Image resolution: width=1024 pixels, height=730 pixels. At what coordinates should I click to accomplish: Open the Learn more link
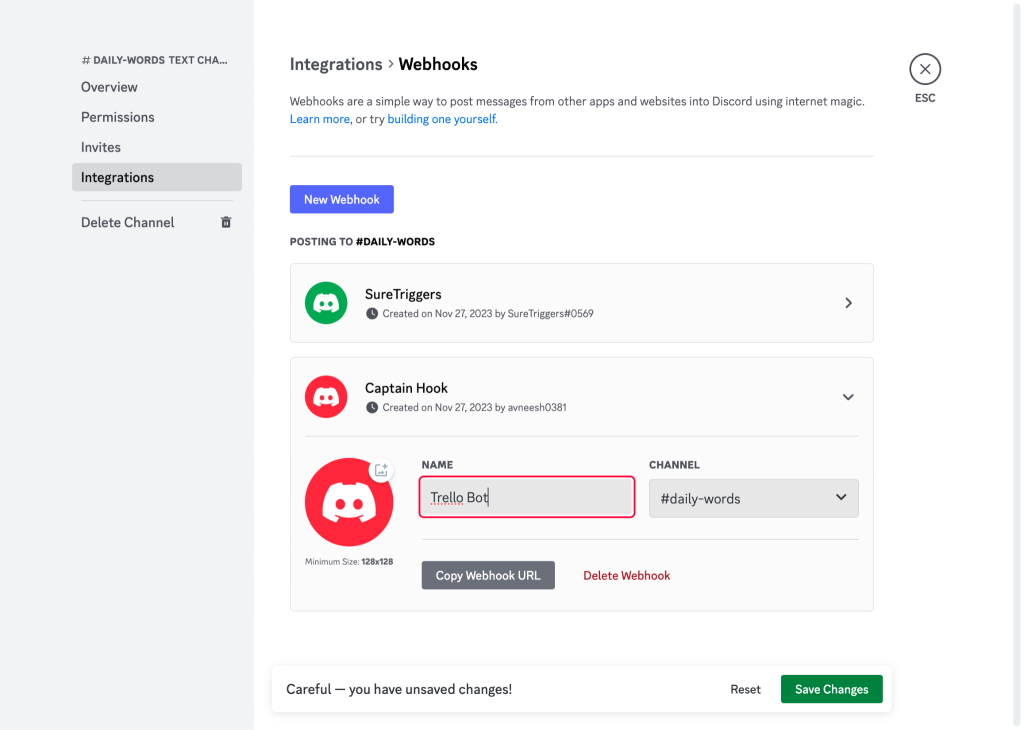point(319,118)
